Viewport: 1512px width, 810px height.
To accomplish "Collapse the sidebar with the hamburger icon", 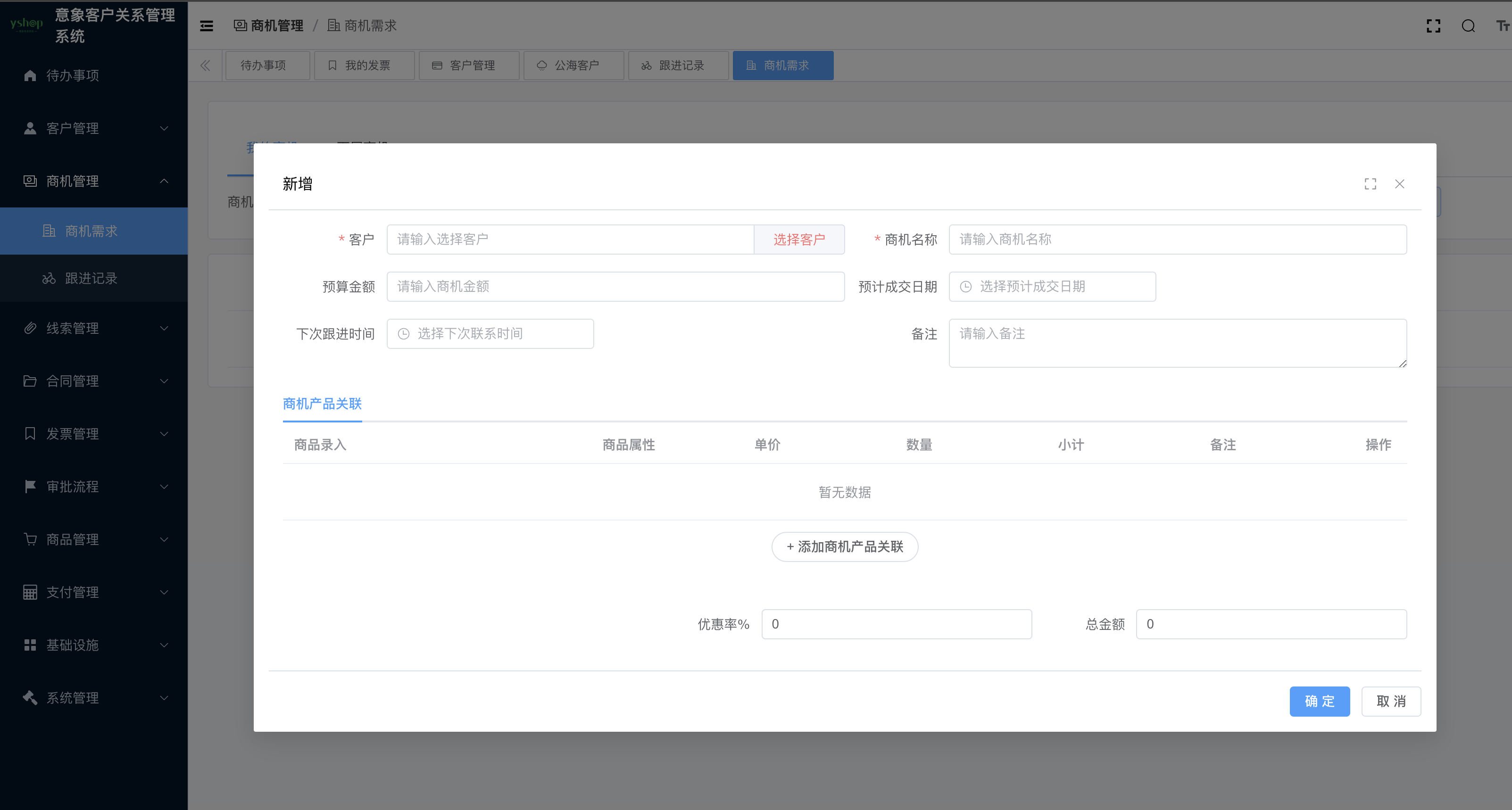I will point(206,26).
